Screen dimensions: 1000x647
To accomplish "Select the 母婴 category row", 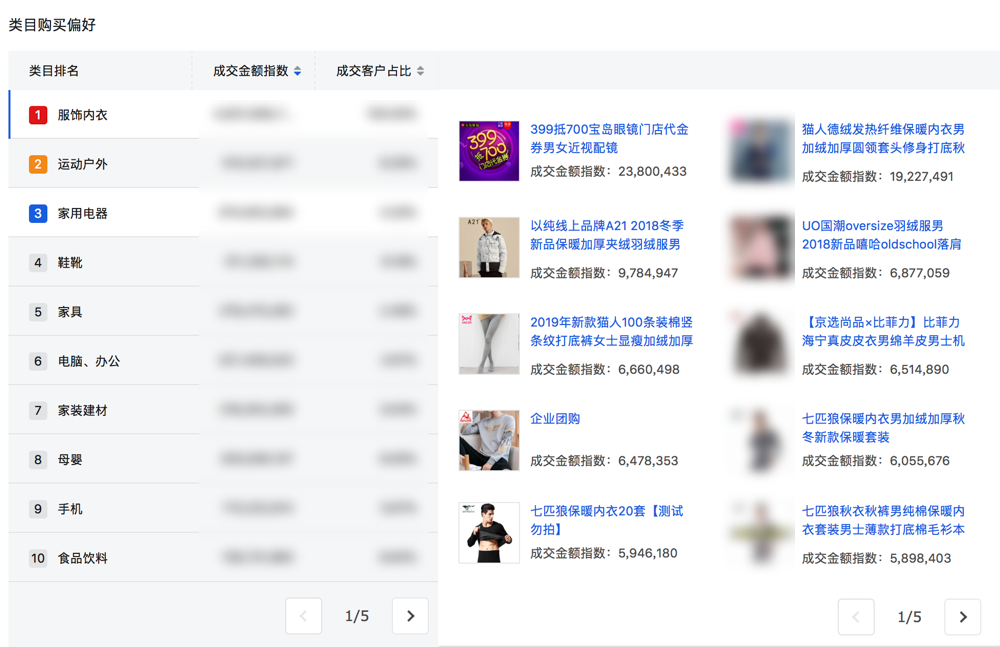I will pos(223,459).
